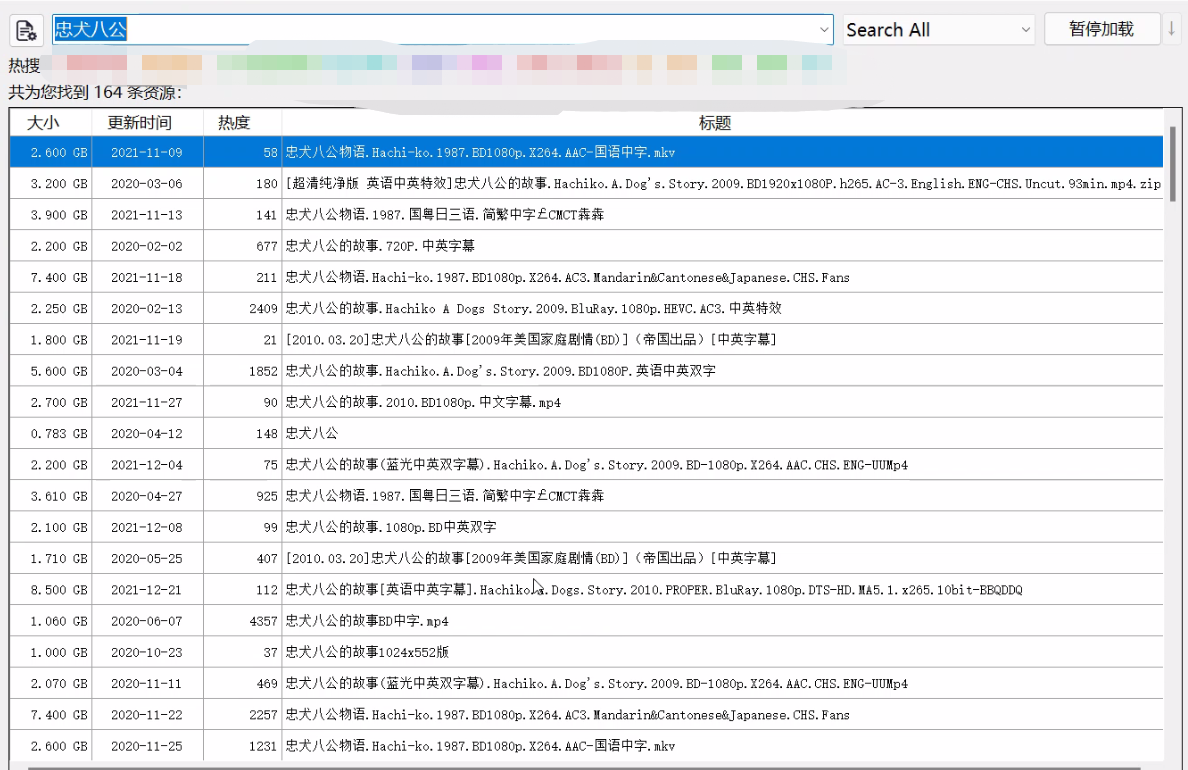Click the 热度 column header
This screenshot has width=1188, height=770.
[234, 123]
